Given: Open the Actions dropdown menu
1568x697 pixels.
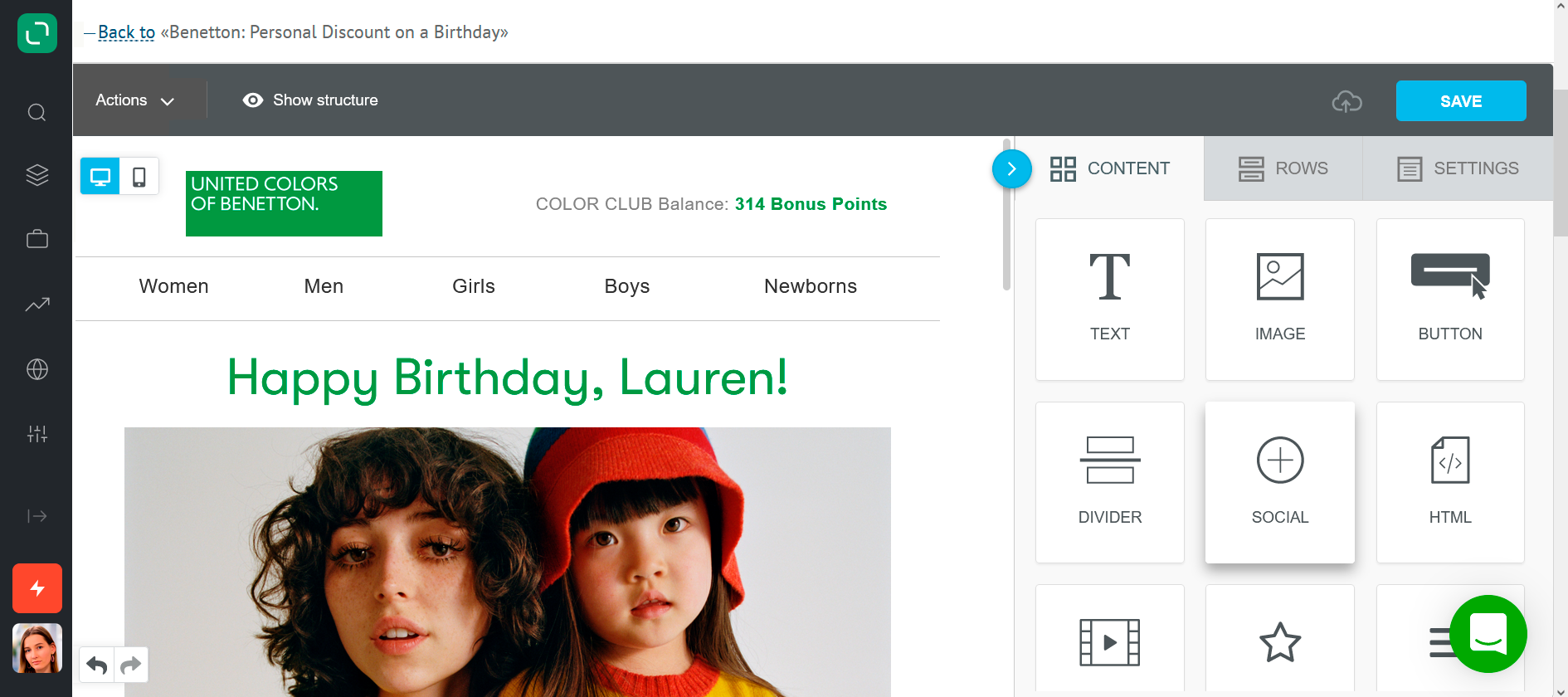Looking at the screenshot, I should click(x=135, y=100).
